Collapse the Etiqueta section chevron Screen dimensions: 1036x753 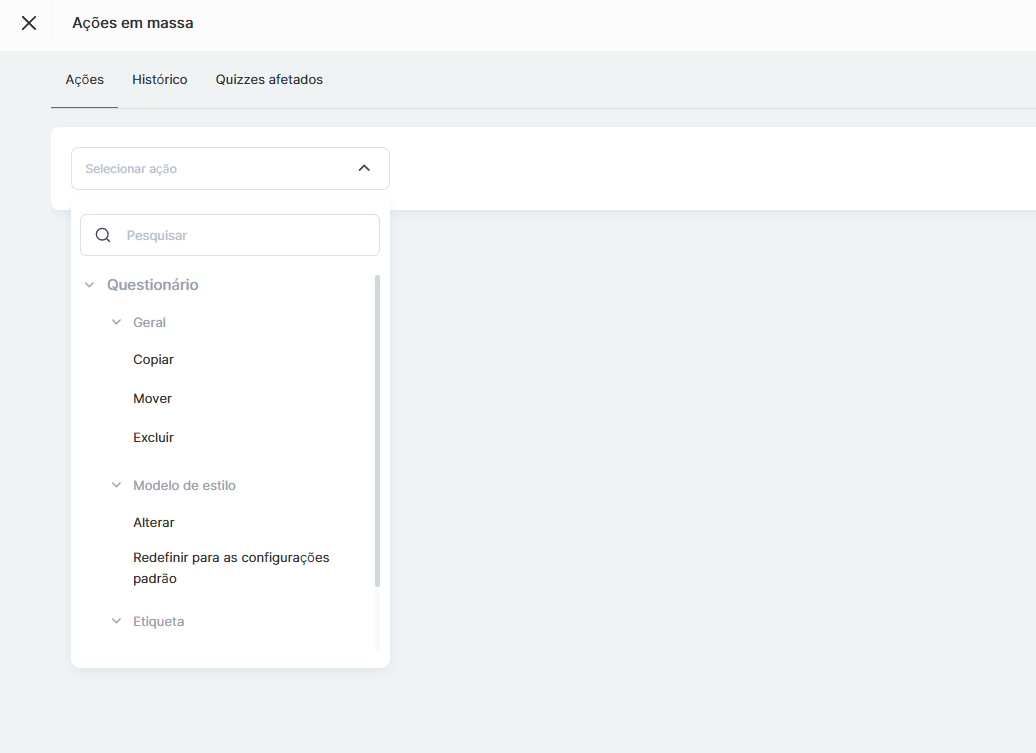coord(116,621)
